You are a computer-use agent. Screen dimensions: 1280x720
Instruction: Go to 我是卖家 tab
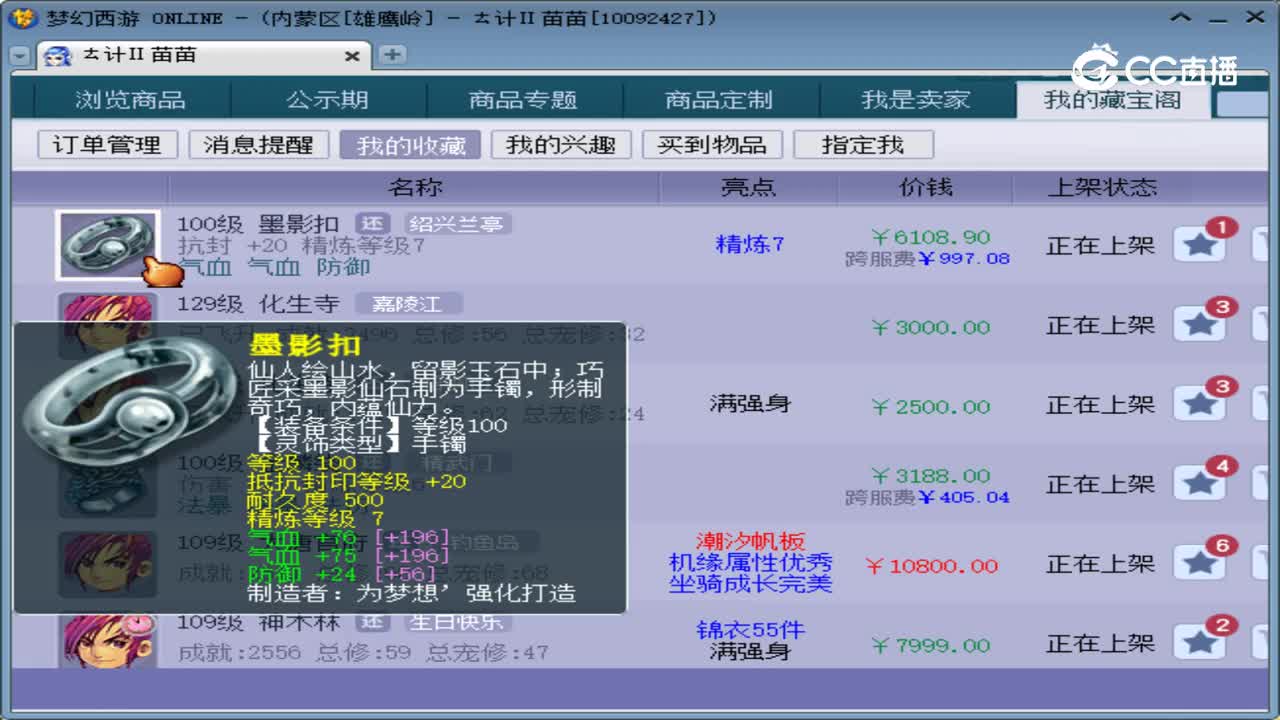916,100
